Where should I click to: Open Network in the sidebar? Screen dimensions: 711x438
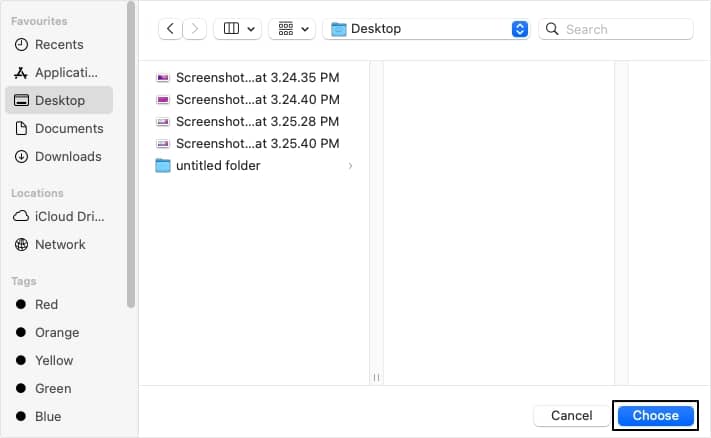click(x=59, y=244)
